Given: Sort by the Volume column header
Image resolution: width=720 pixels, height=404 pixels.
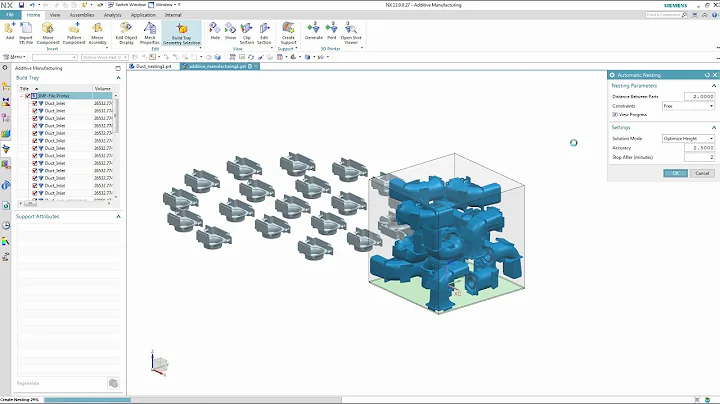Looking at the screenshot, I should (102, 88).
